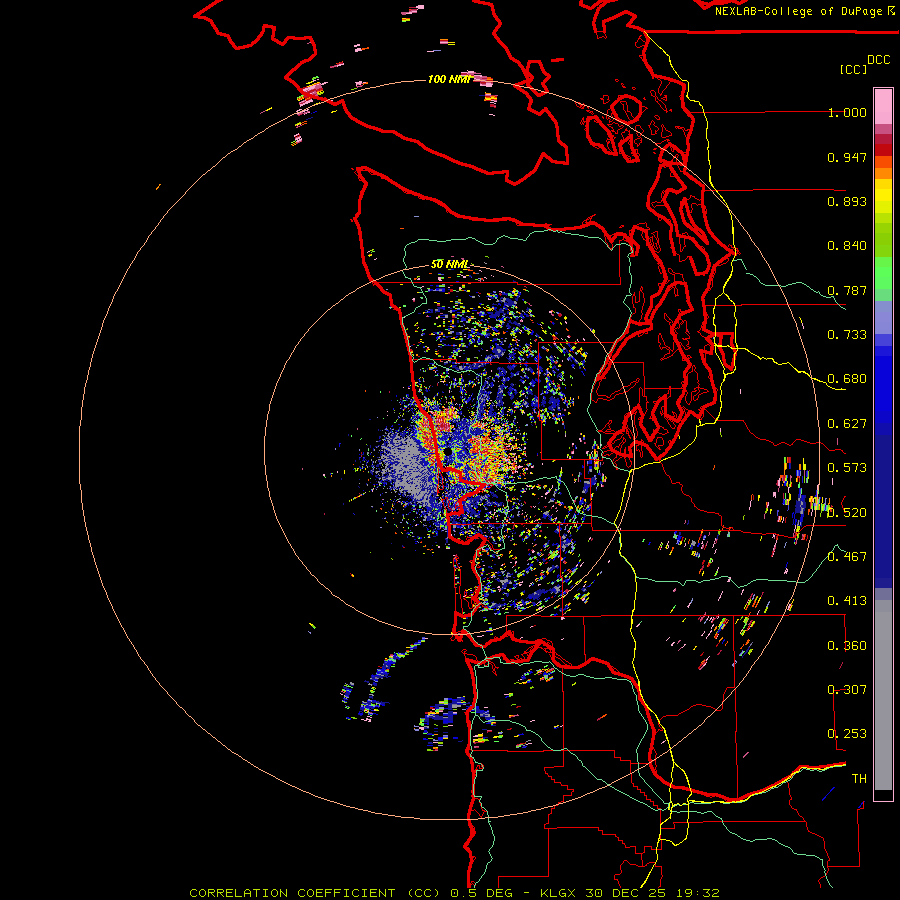Image resolution: width=900 pixels, height=900 pixels.
Task: Select the 0.307 scale value
Action: click(x=847, y=690)
